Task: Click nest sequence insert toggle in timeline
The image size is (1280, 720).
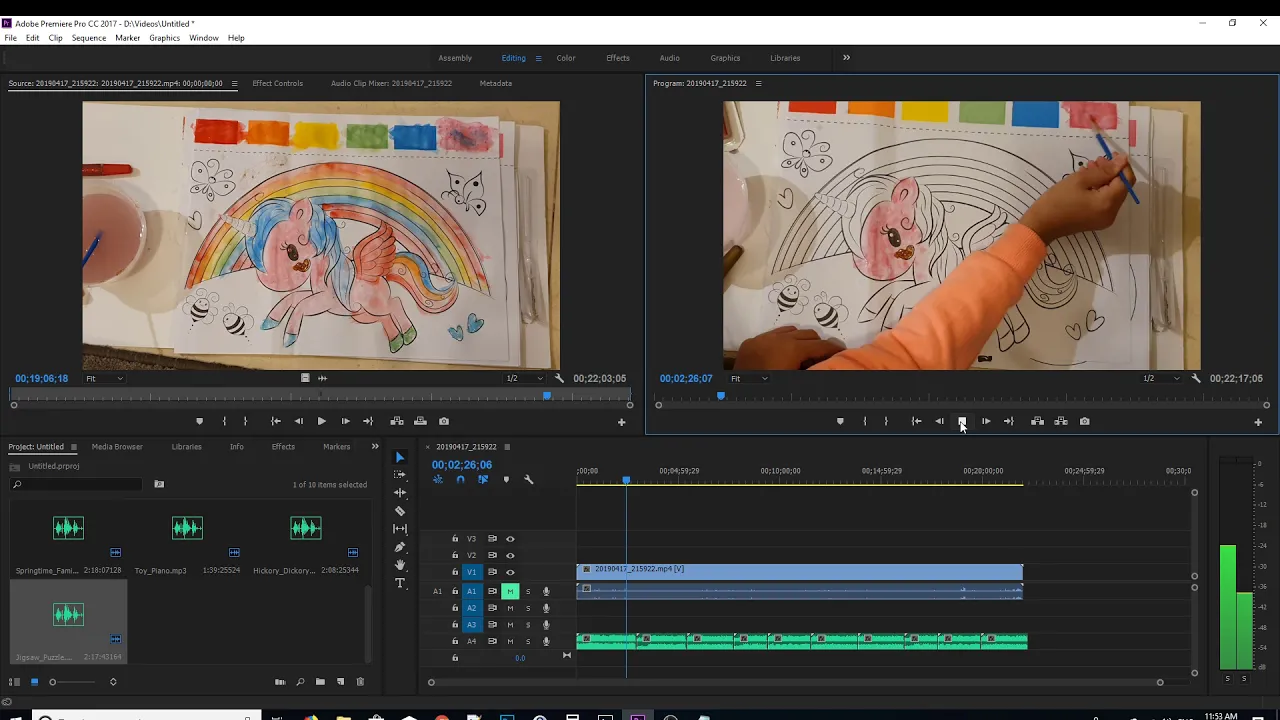Action: pos(437,480)
